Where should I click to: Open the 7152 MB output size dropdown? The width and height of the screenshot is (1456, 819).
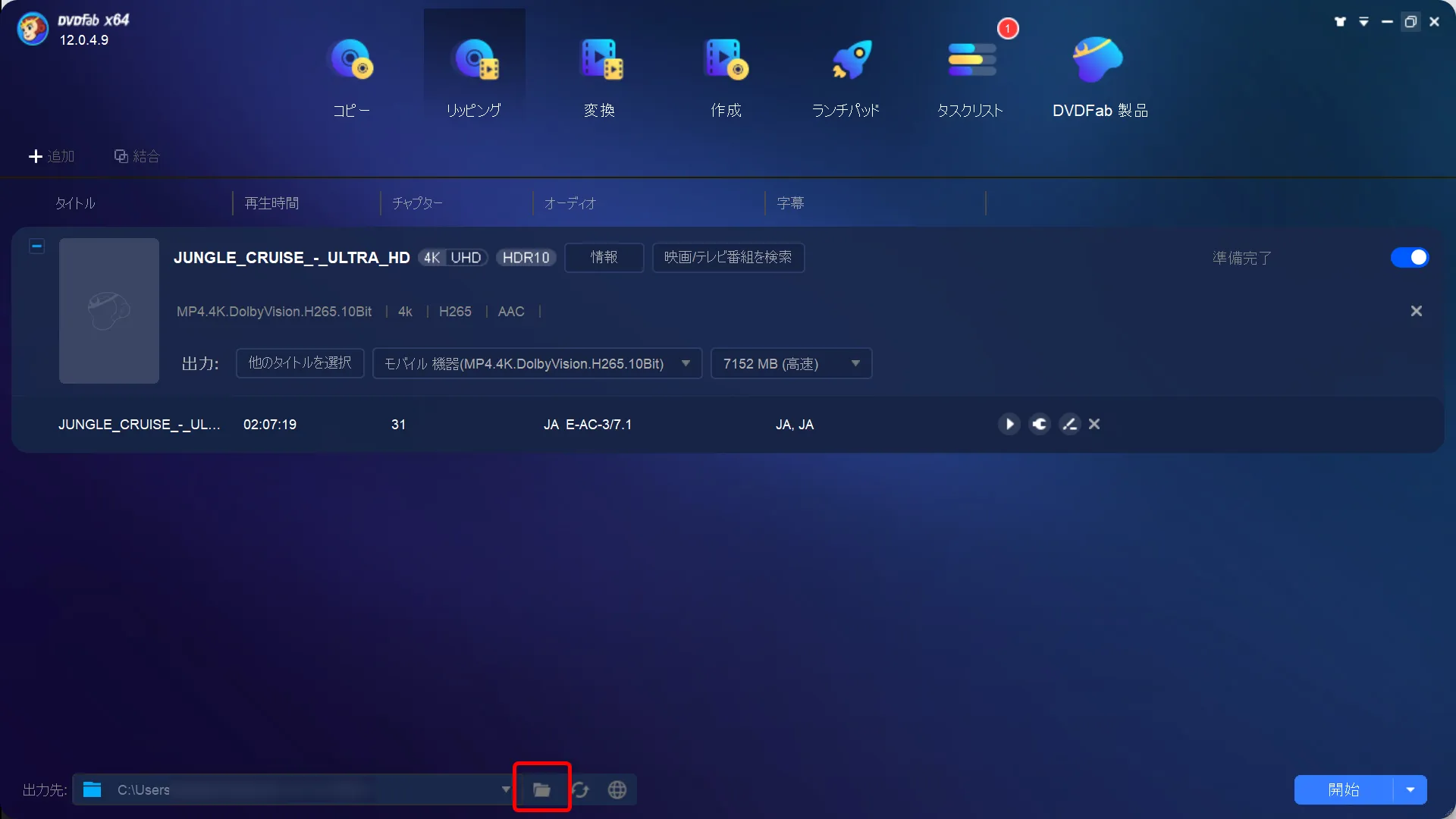coord(792,363)
